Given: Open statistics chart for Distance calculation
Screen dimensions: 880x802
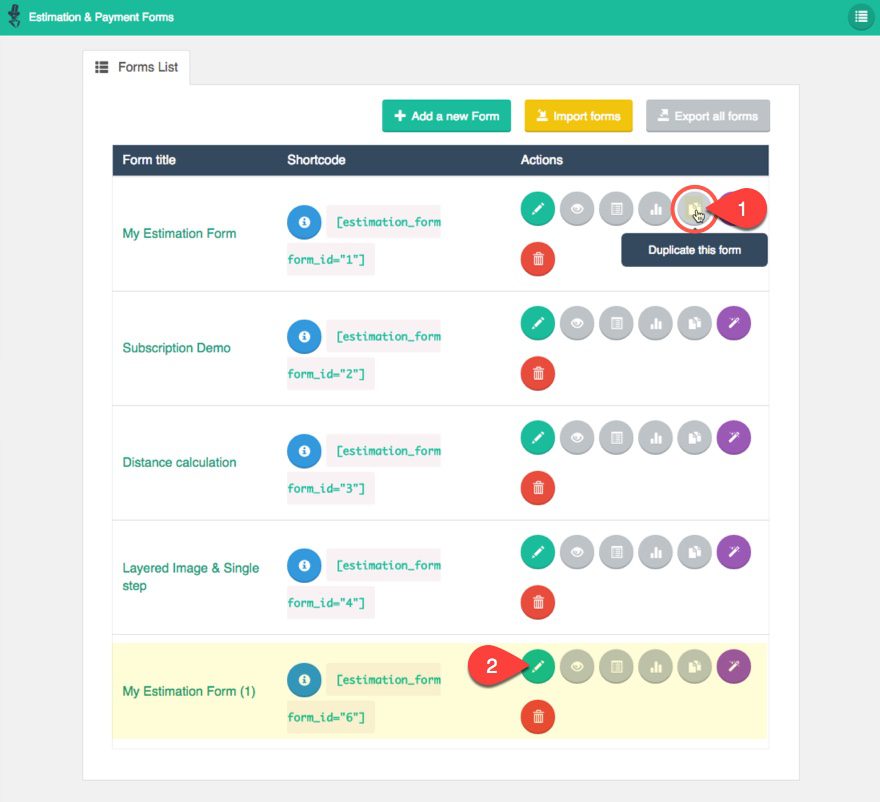Looking at the screenshot, I should [655, 437].
